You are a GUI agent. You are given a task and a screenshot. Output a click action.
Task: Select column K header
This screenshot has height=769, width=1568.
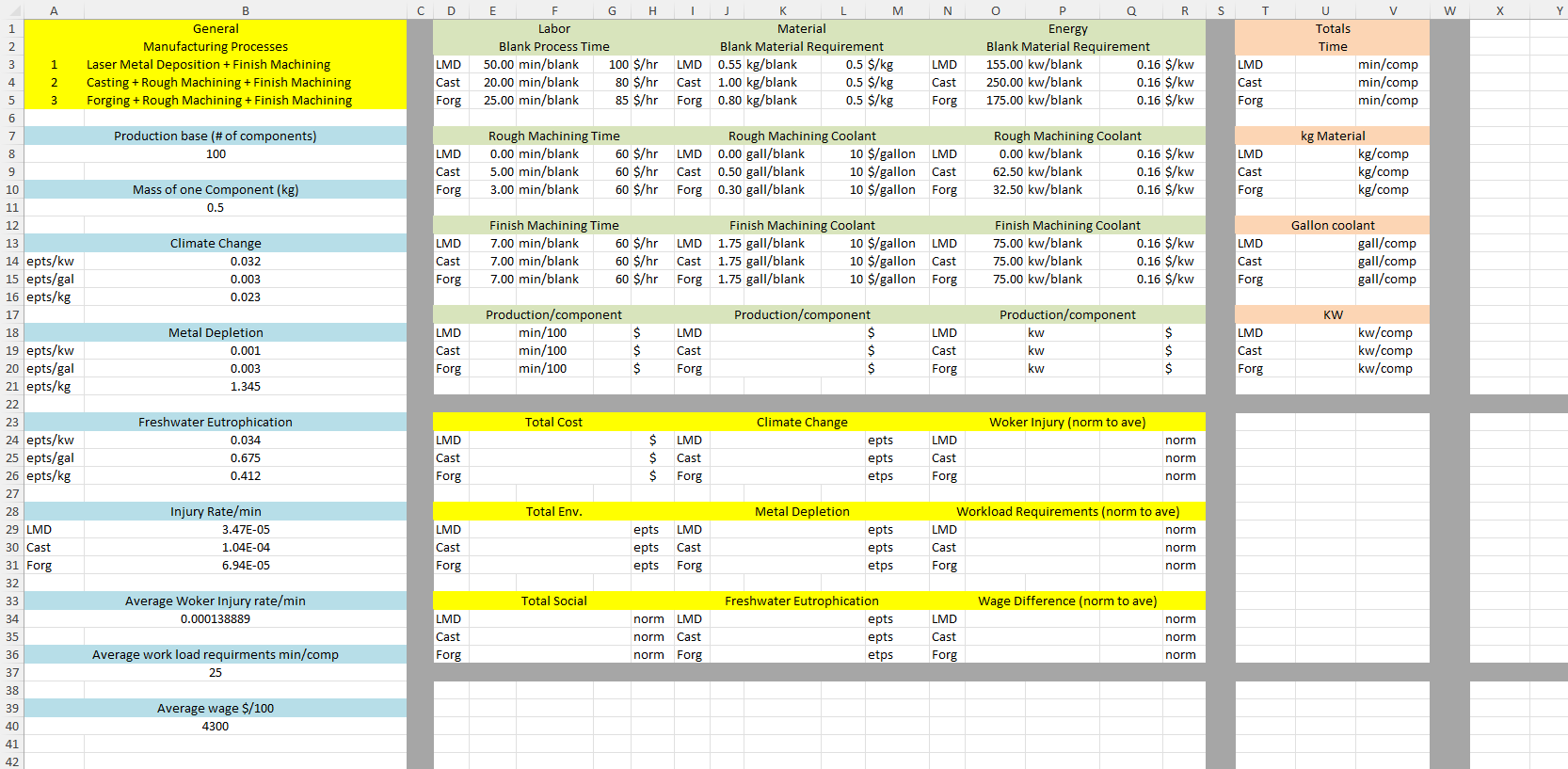coord(783,10)
